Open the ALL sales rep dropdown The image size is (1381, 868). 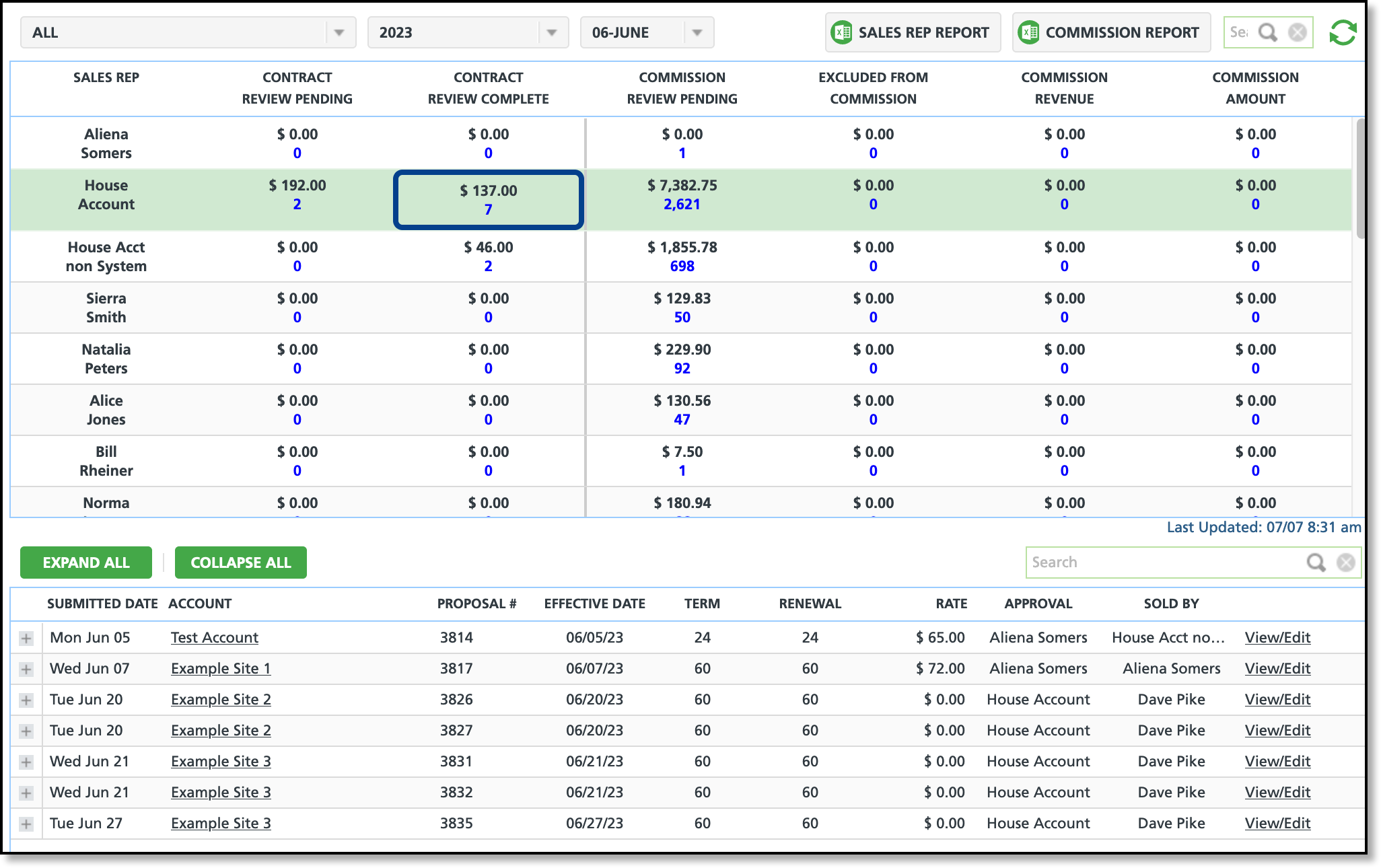pos(339,32)
